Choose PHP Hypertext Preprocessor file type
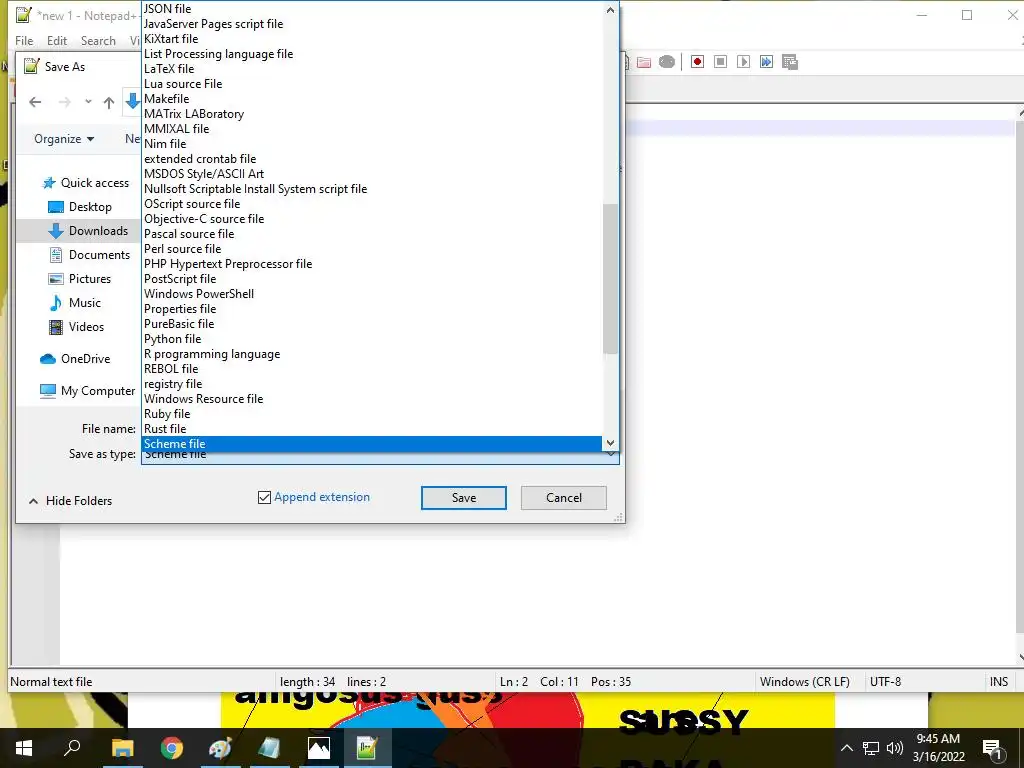Viewport: 1024px width, 768px height. point(372,264)
